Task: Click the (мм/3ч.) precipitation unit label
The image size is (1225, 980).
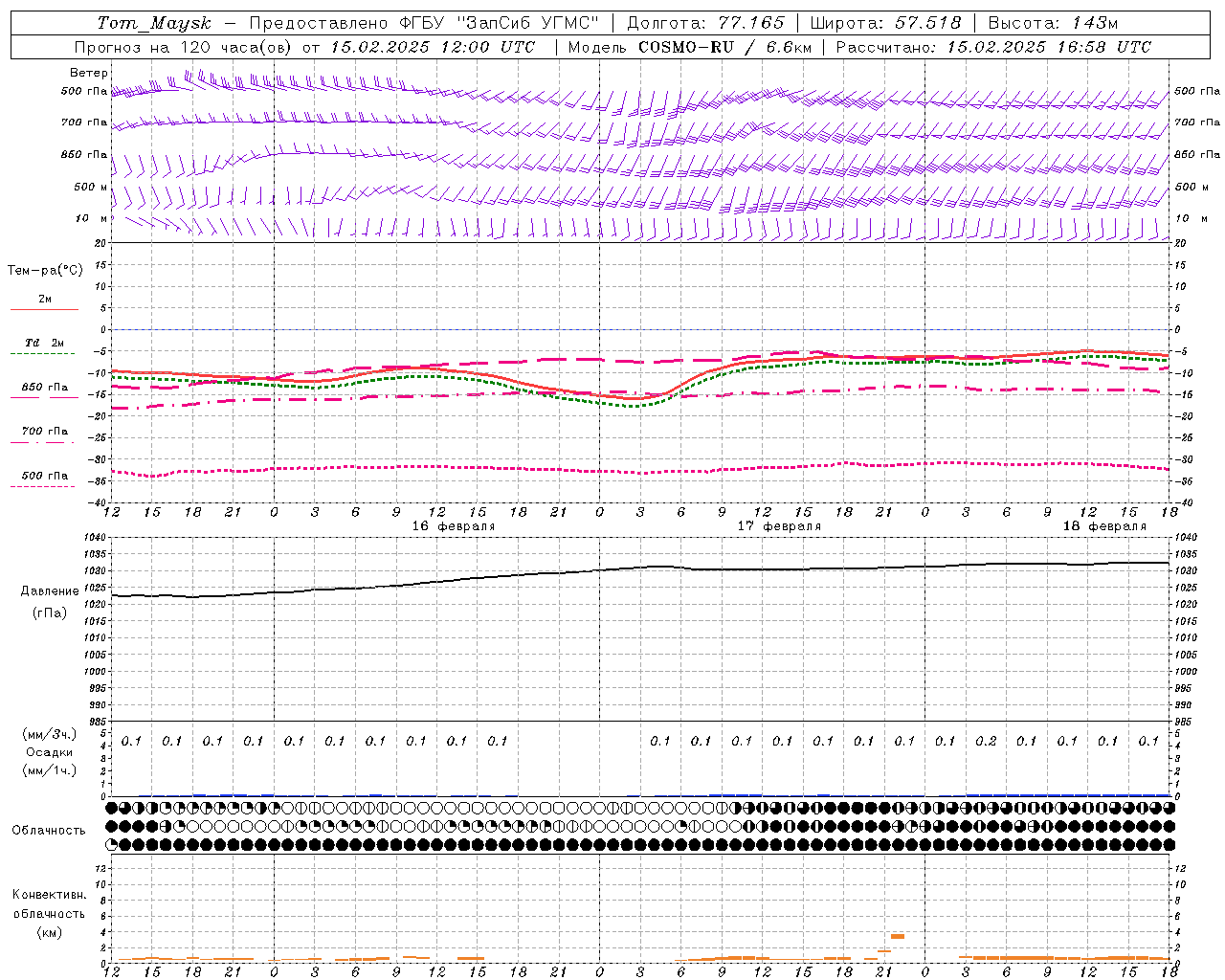Action: coord(50,734)
